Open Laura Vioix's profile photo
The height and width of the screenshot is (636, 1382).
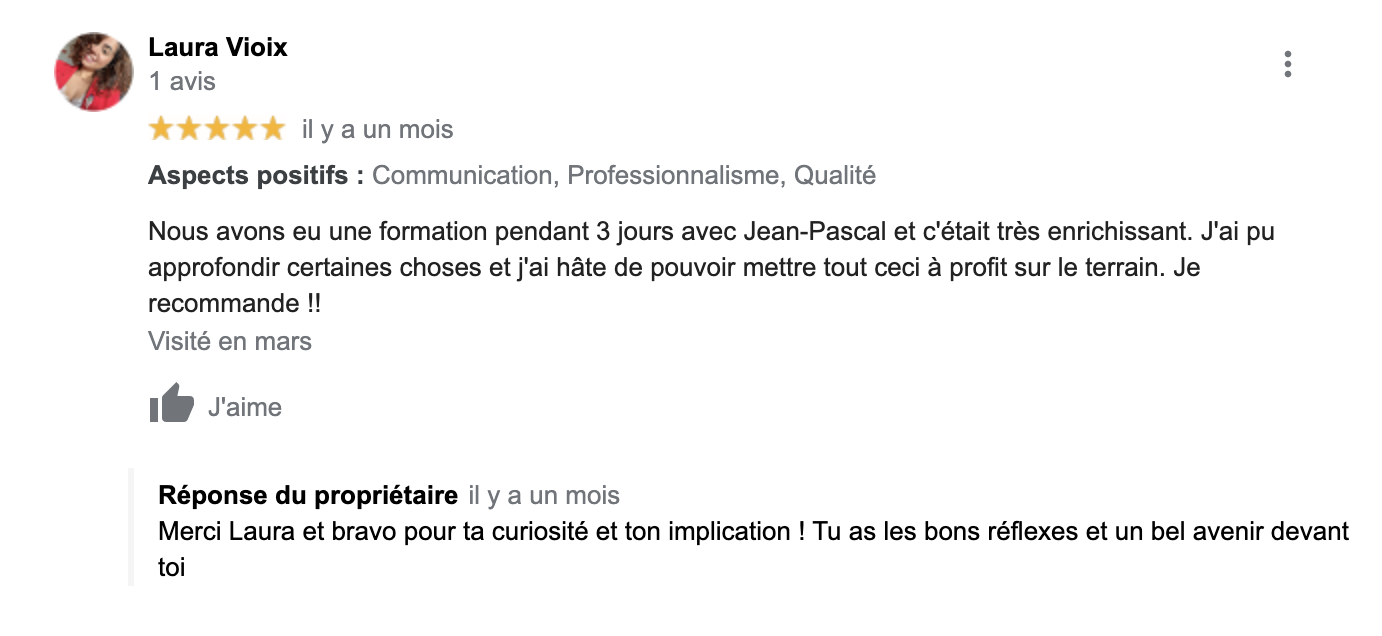(93, 72)
